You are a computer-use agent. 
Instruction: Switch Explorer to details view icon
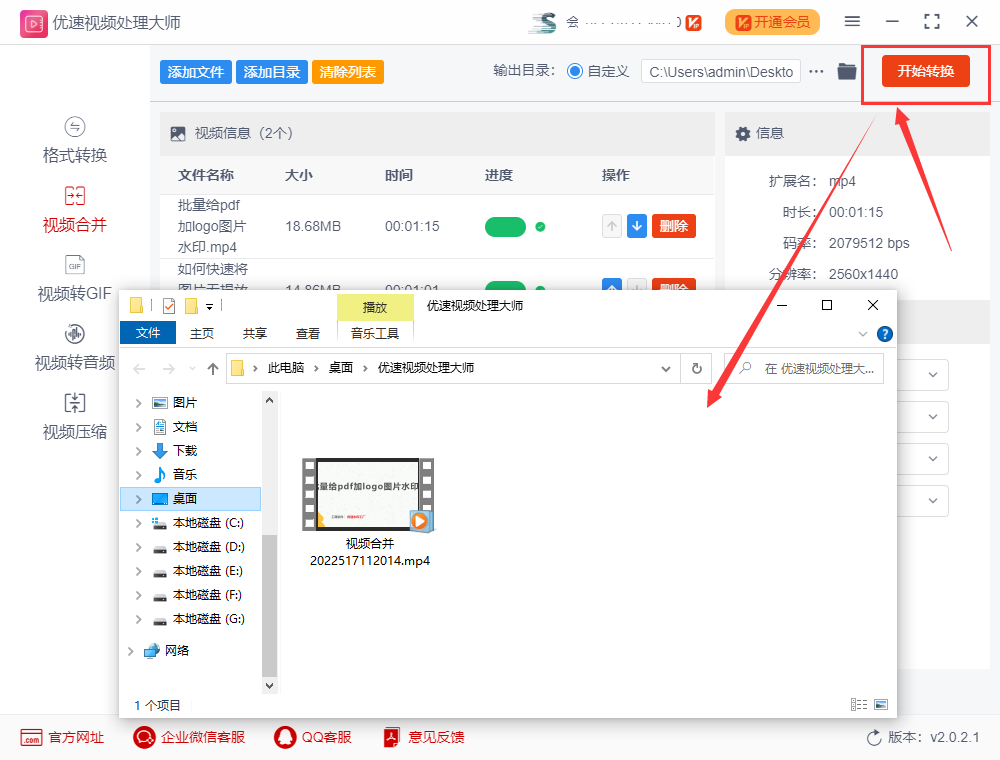point(859,705)
